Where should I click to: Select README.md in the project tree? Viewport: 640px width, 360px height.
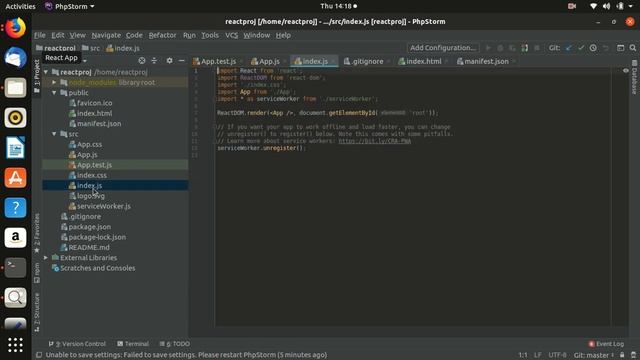89,247
